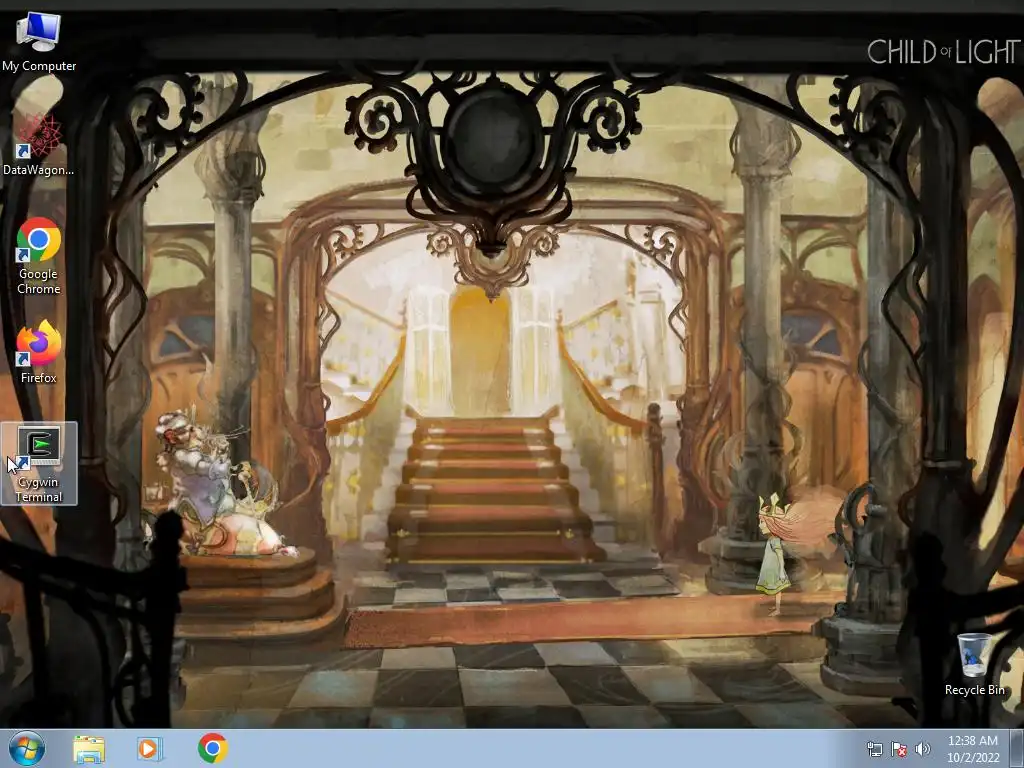Launch Chrome from the taskbar

tap(212, 748)
